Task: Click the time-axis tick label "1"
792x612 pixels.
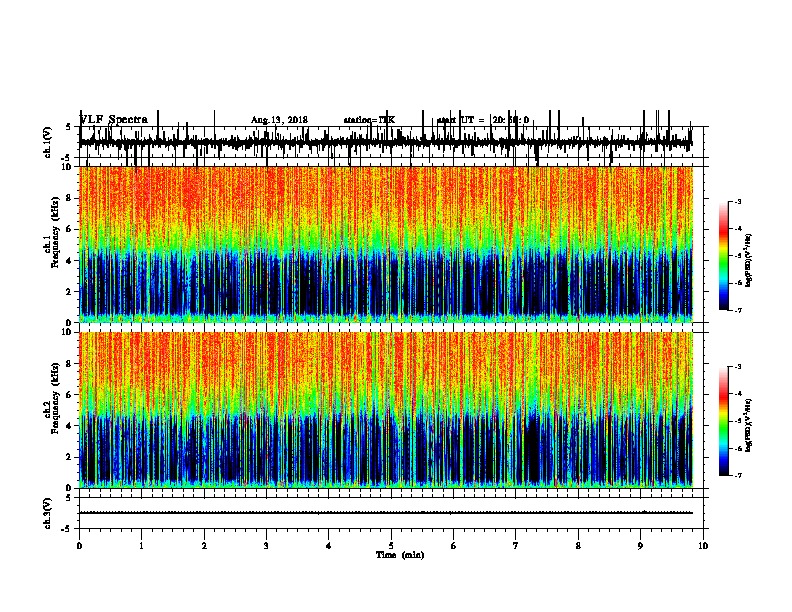Action: tap(141, 546)
